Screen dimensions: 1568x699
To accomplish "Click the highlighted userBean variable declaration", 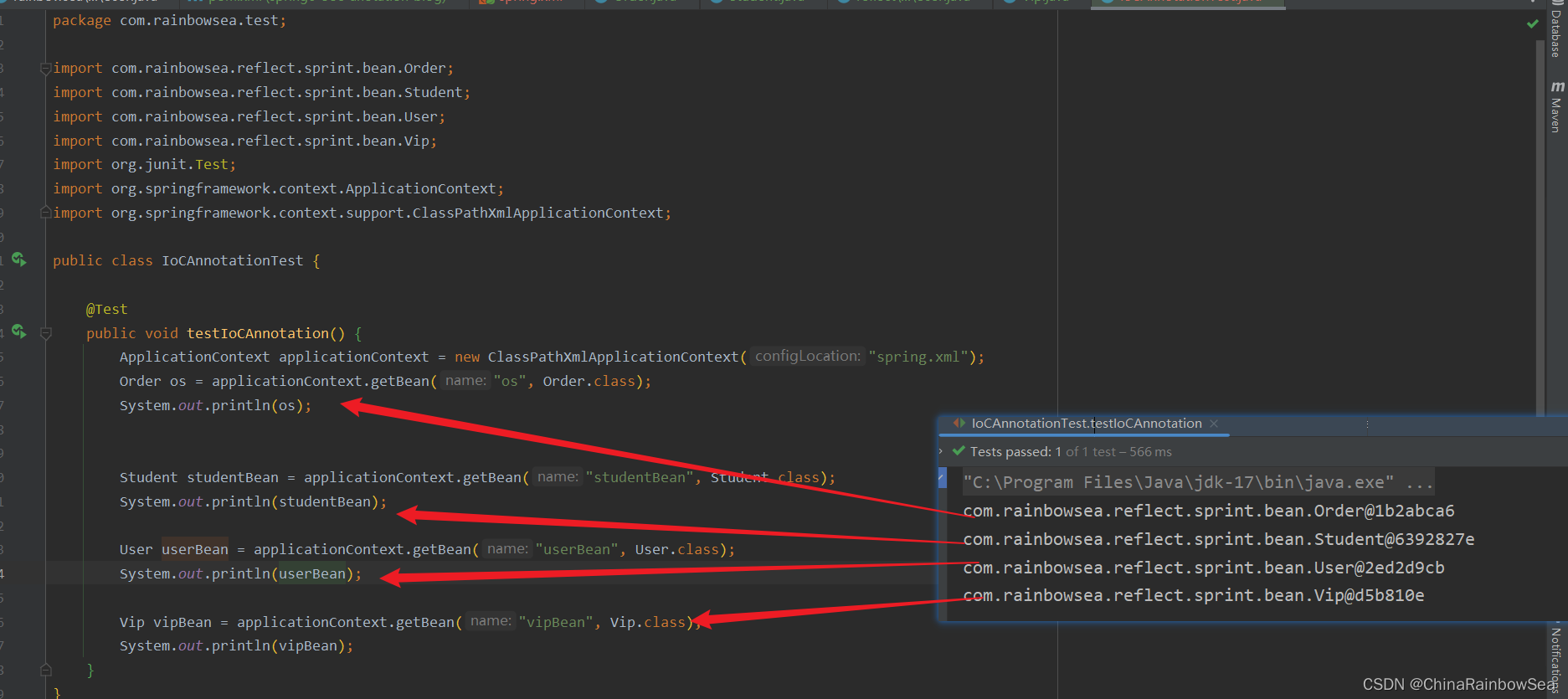I will click(x=194, y=549).
